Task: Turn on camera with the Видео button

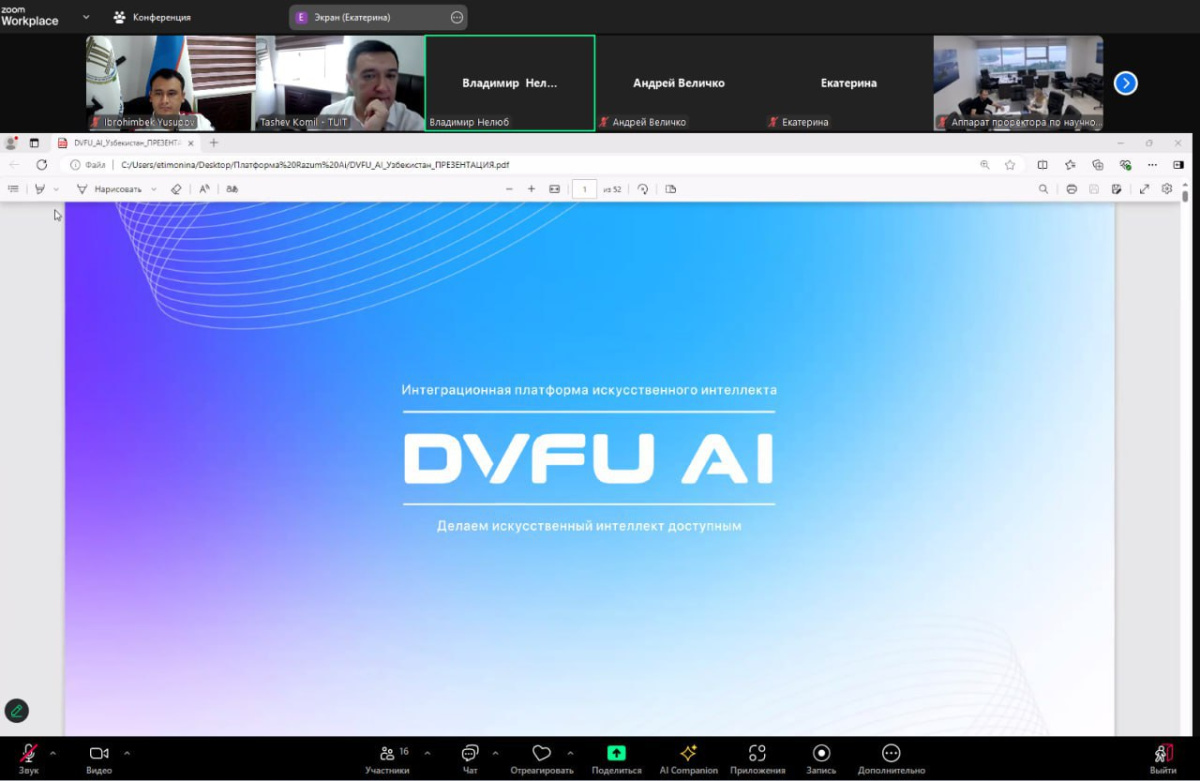Action: (x=99, y=759)
